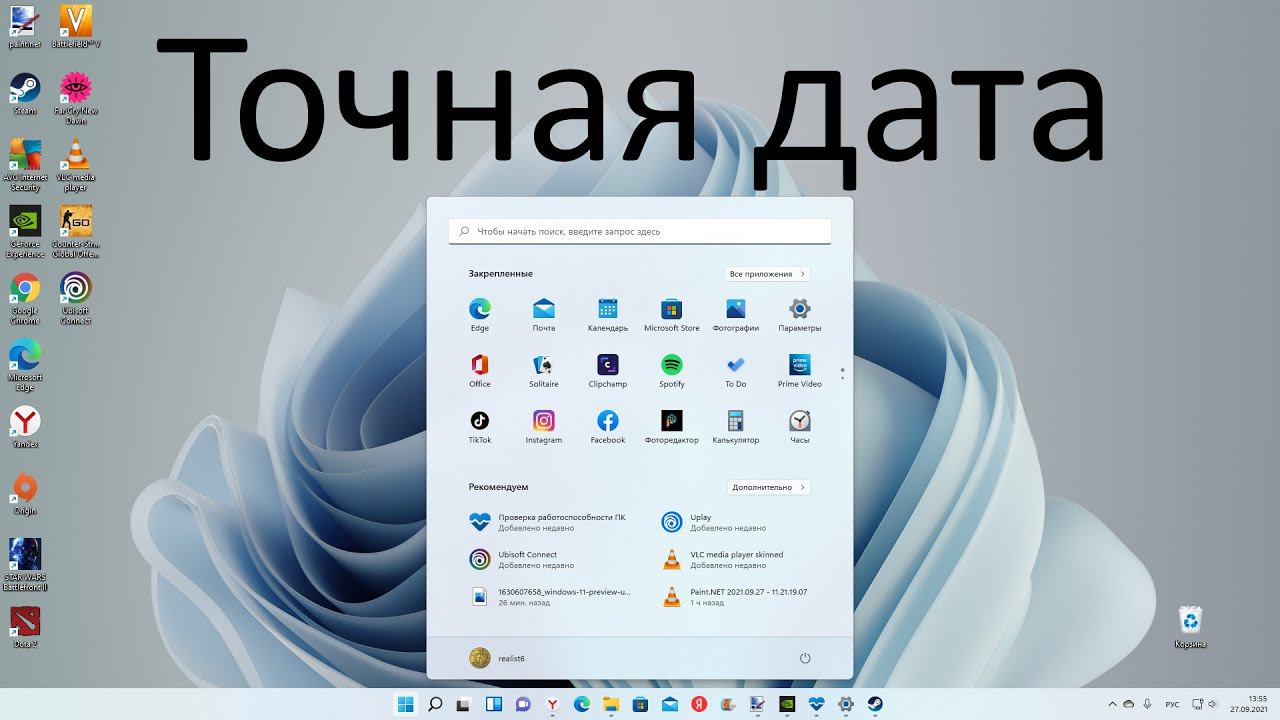Select Microsoft Edge desktop shortcut
Image resolution: width=1280 pixels, height=720 pixels.
(x=25, y=366)
